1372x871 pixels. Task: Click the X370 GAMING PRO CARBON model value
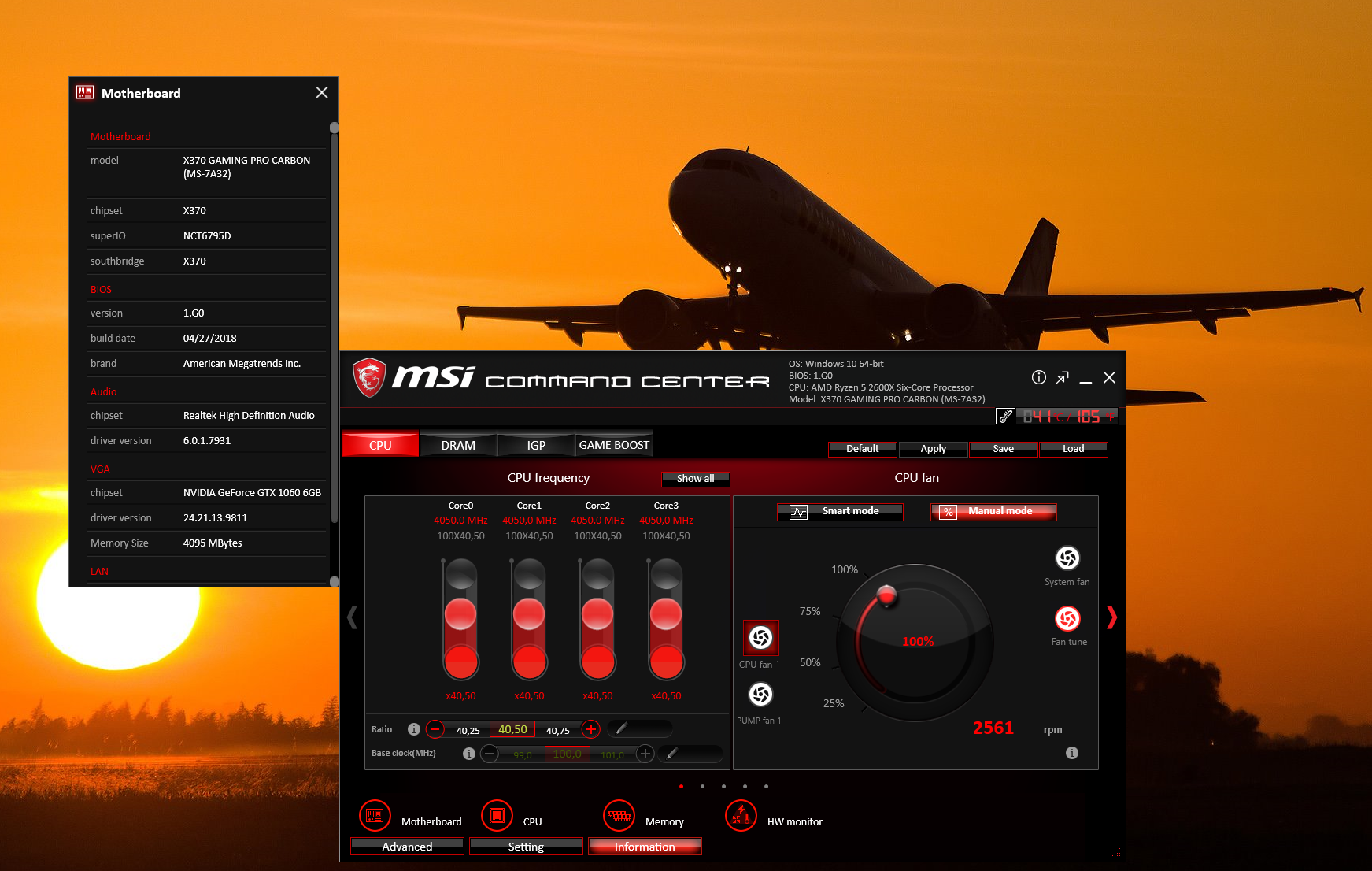(246, 167)
